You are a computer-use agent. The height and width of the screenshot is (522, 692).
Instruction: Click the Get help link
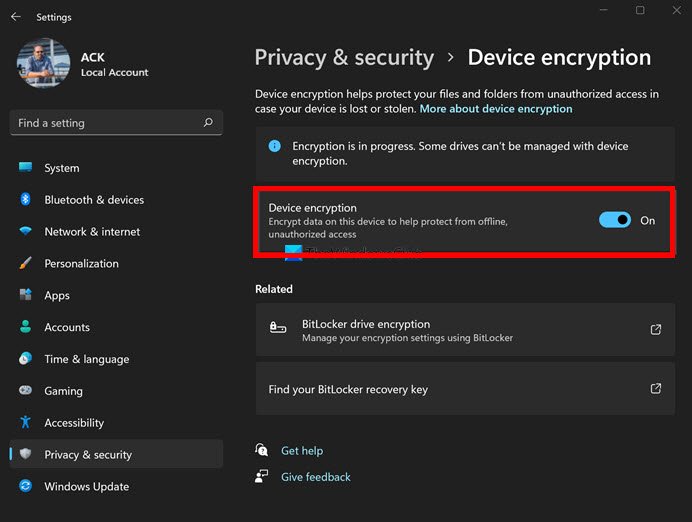pos(302,451)
